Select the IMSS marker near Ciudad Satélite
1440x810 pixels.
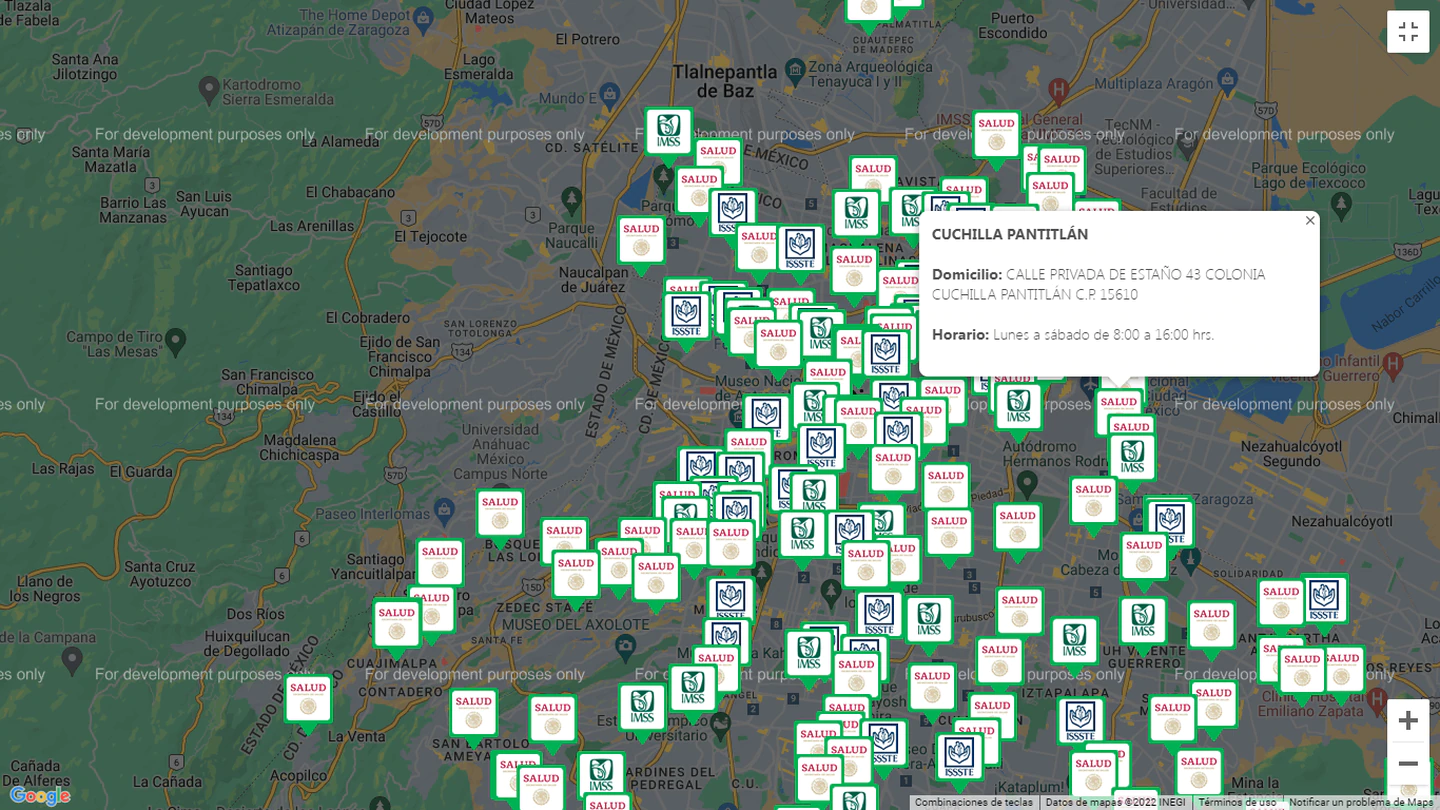[667, 130]
